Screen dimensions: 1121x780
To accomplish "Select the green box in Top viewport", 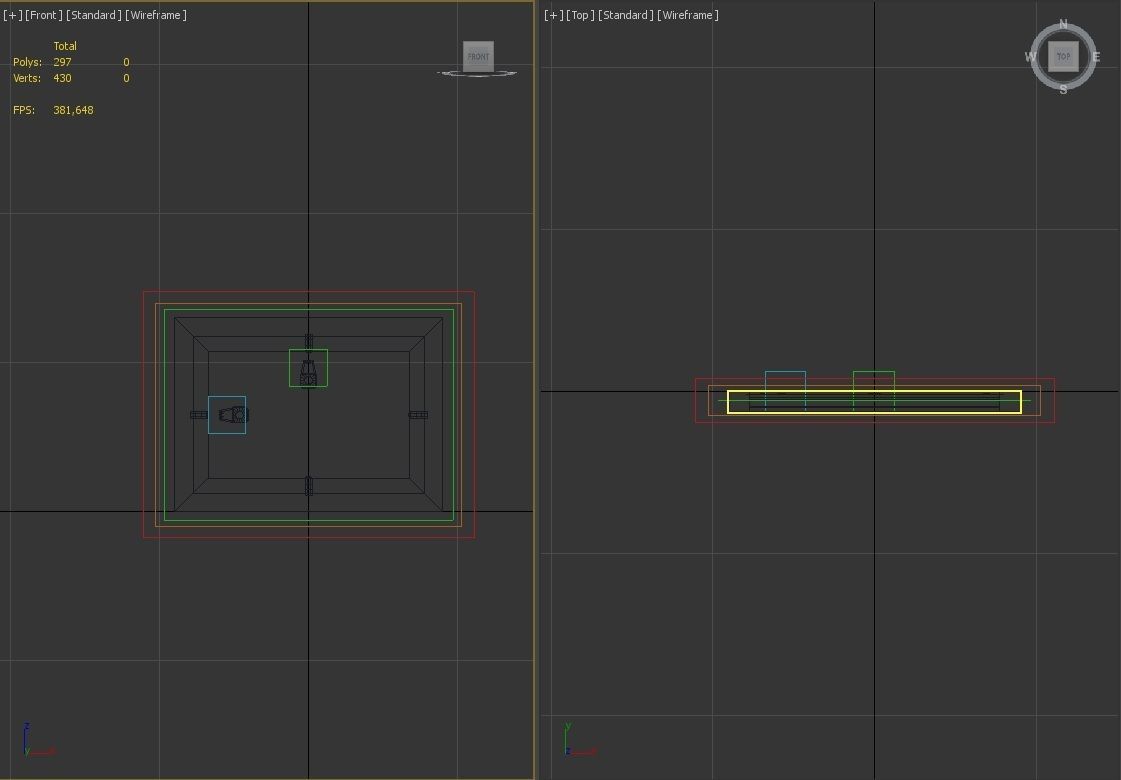I will (x=874, y=390).
